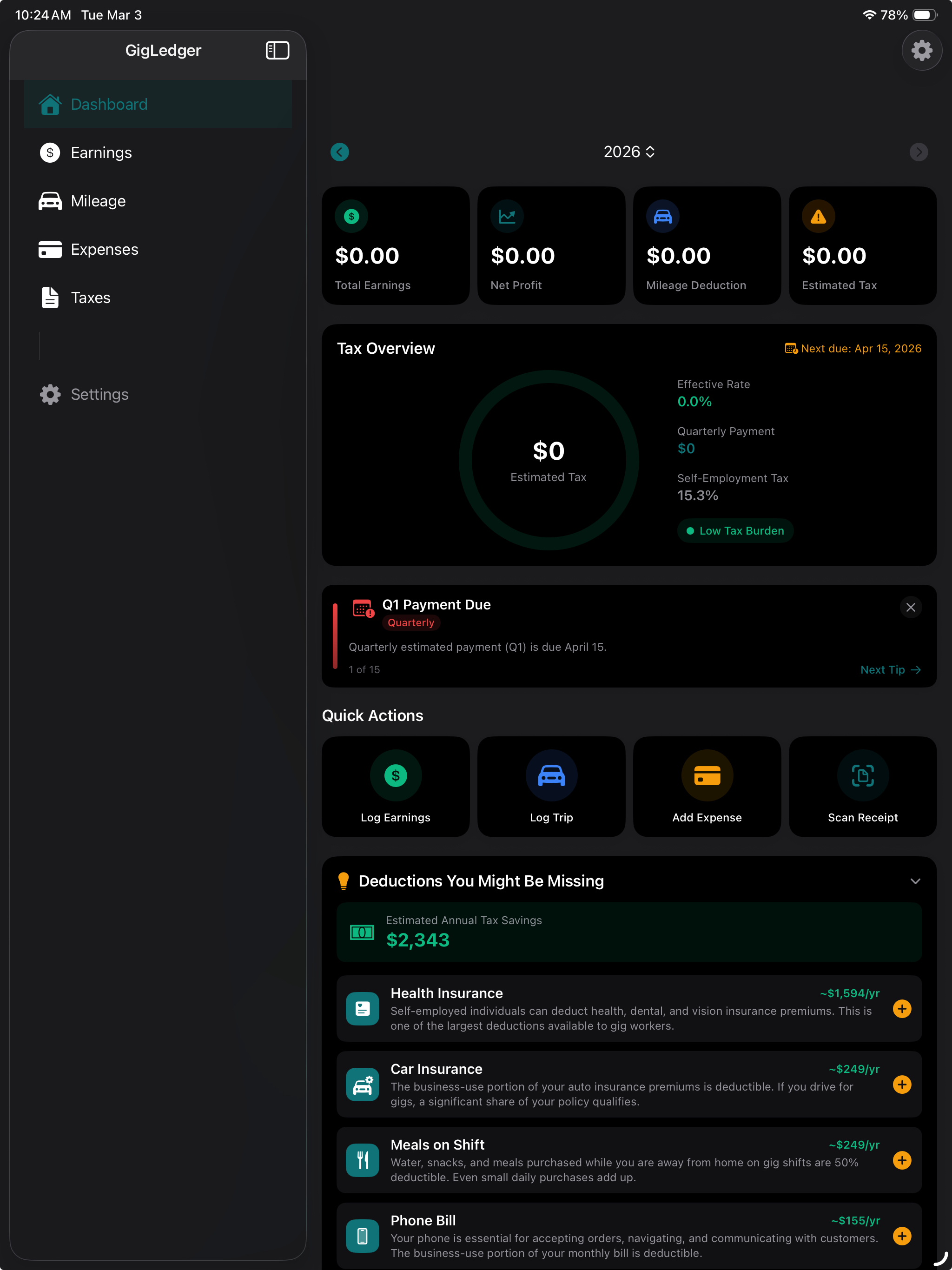Image resolution: width=952 pixels, height=1270 pixels.
Task: Click the Add Expense quick action
Action: 707,787
